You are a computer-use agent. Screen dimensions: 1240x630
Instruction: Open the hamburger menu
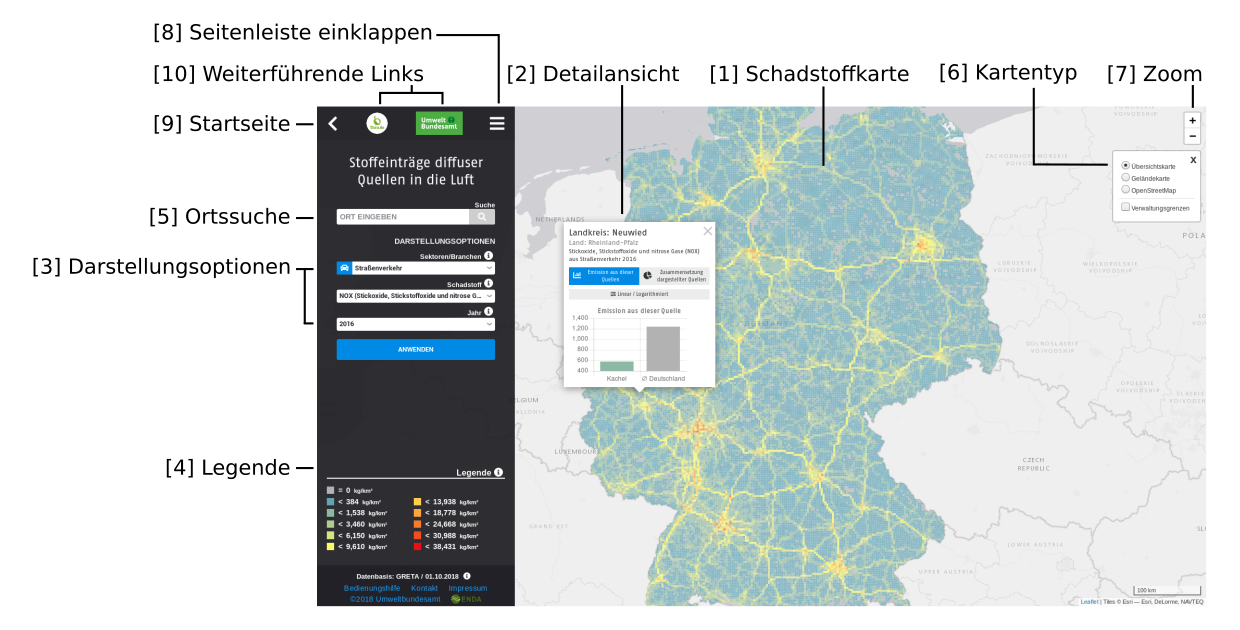[497, 124]
